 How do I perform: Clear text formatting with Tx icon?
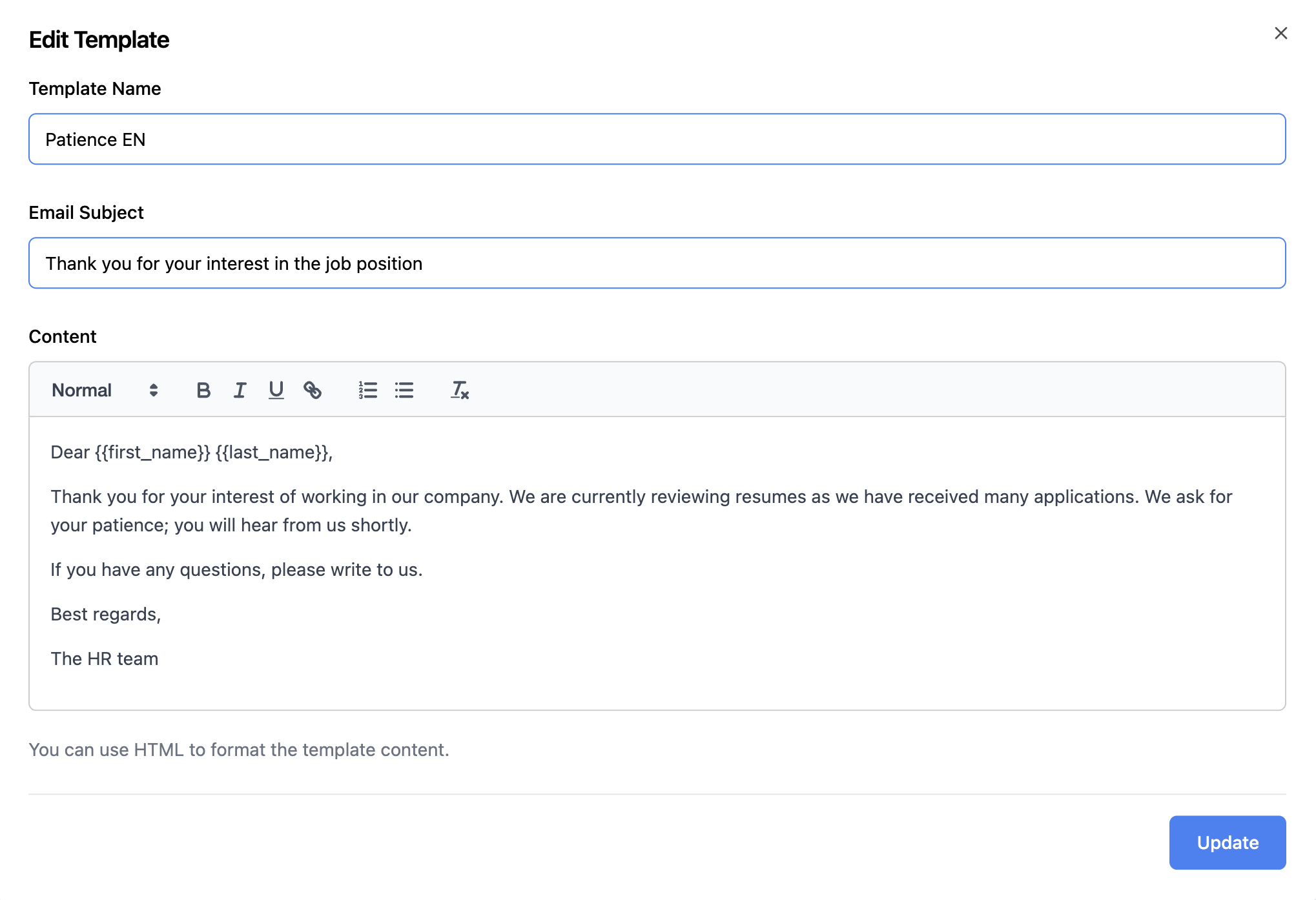coord(459,390)
